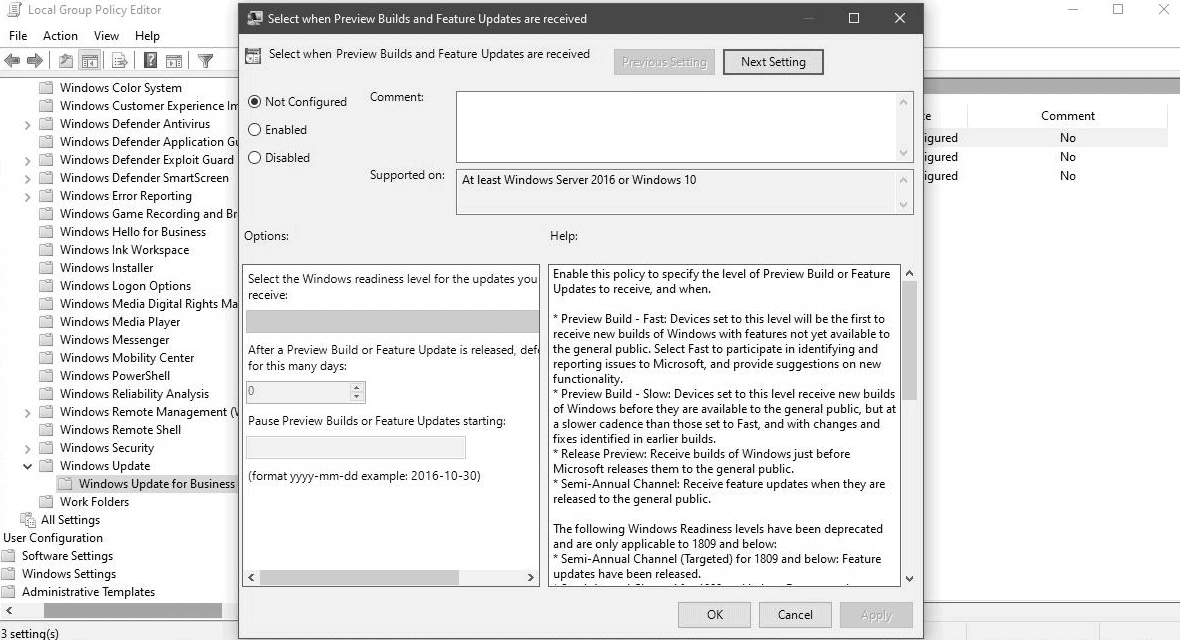Click the deferral days stepper down arrow

[x=357, y=396]
